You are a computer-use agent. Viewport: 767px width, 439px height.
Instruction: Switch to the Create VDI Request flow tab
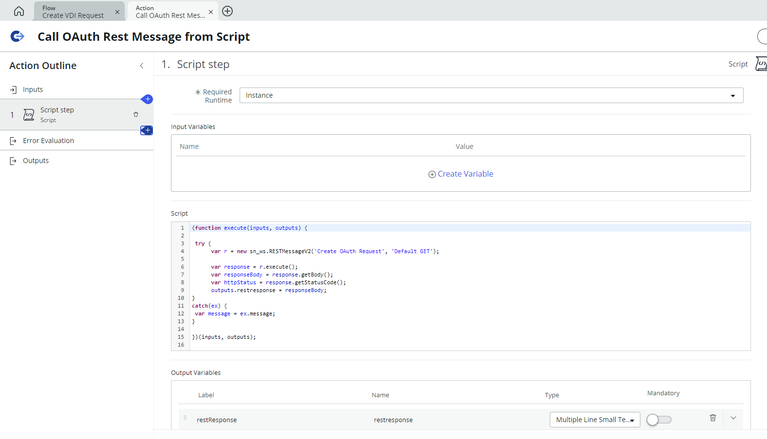click(73, 11)
